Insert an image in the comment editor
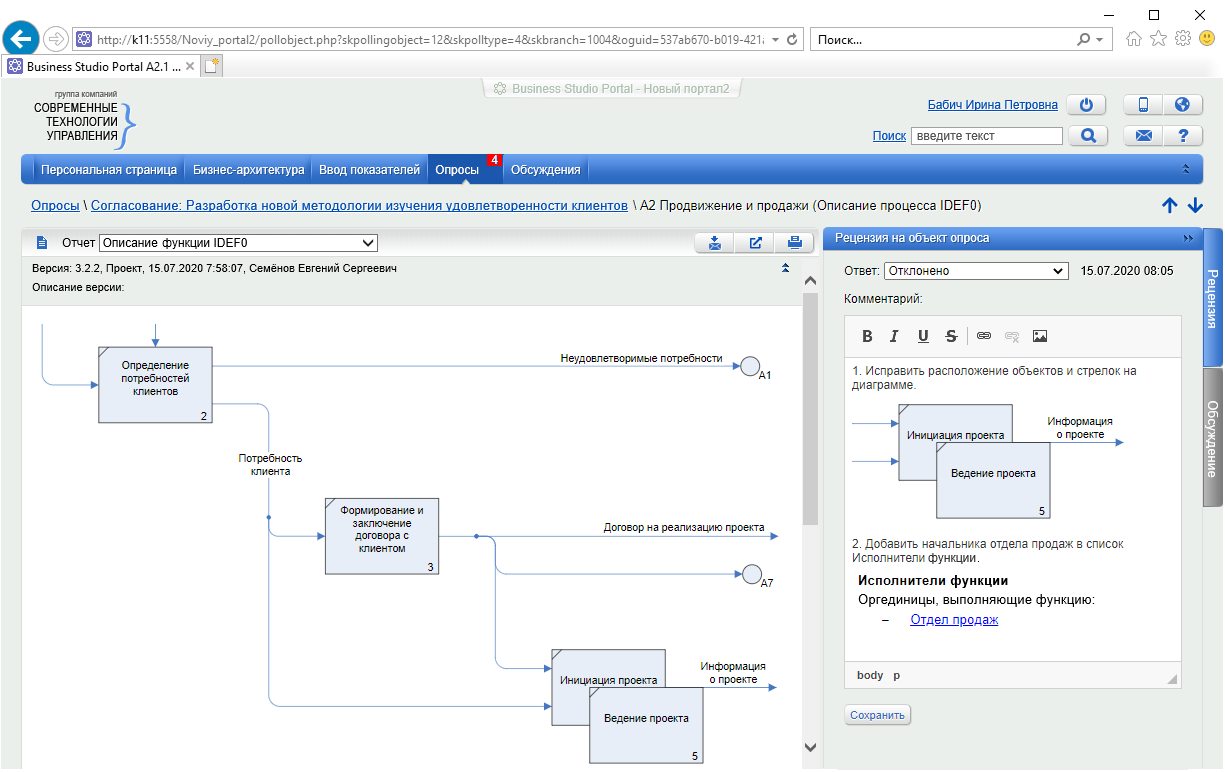 tap(1040, 336)
